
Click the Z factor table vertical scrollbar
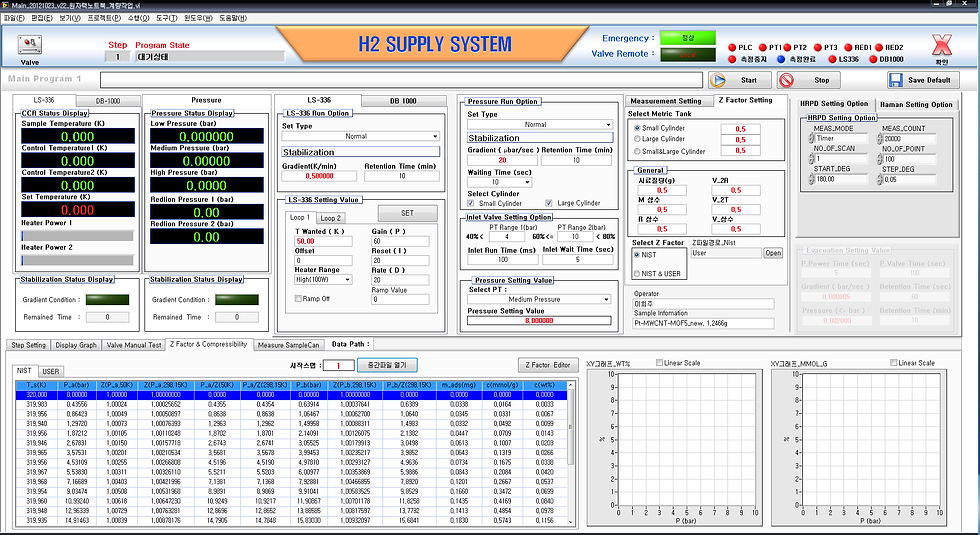pyautogui.click(x=570, y=454)
